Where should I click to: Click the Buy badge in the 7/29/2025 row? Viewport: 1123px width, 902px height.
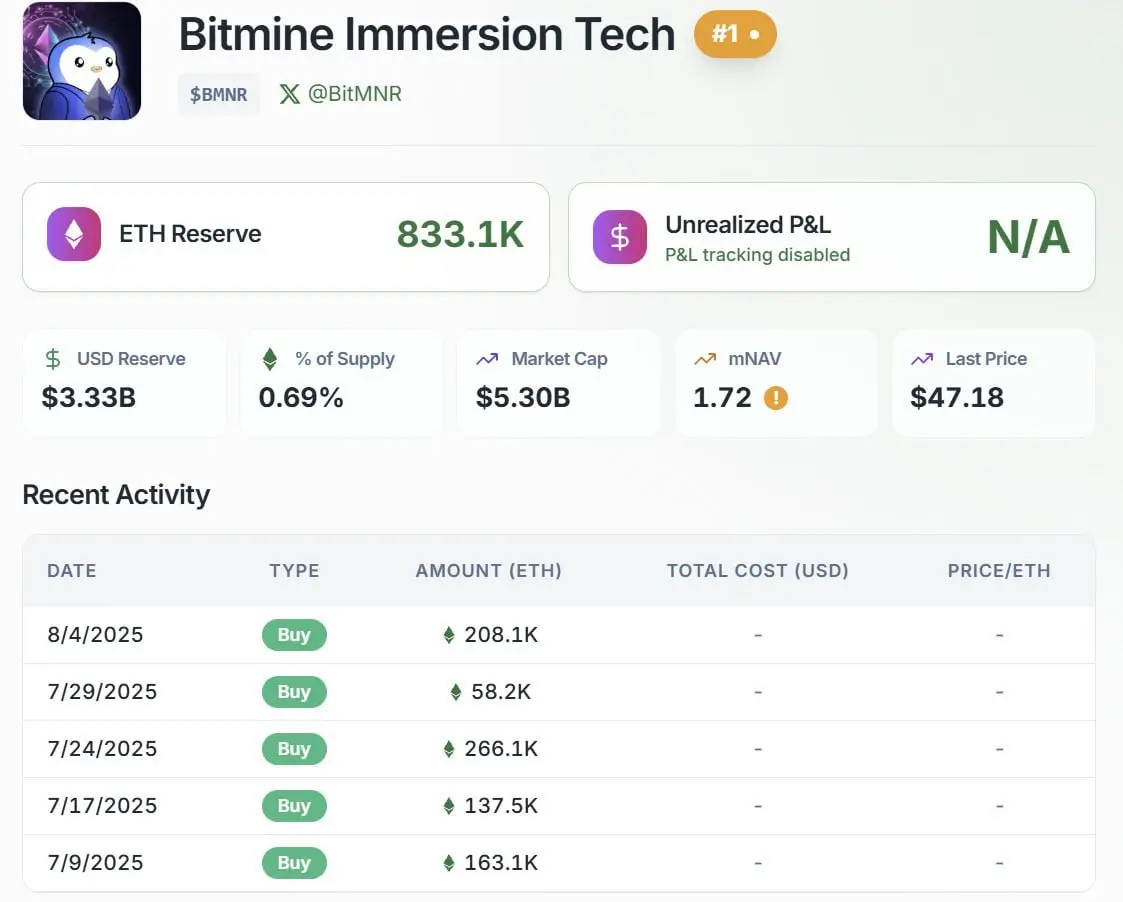[294, 691]
